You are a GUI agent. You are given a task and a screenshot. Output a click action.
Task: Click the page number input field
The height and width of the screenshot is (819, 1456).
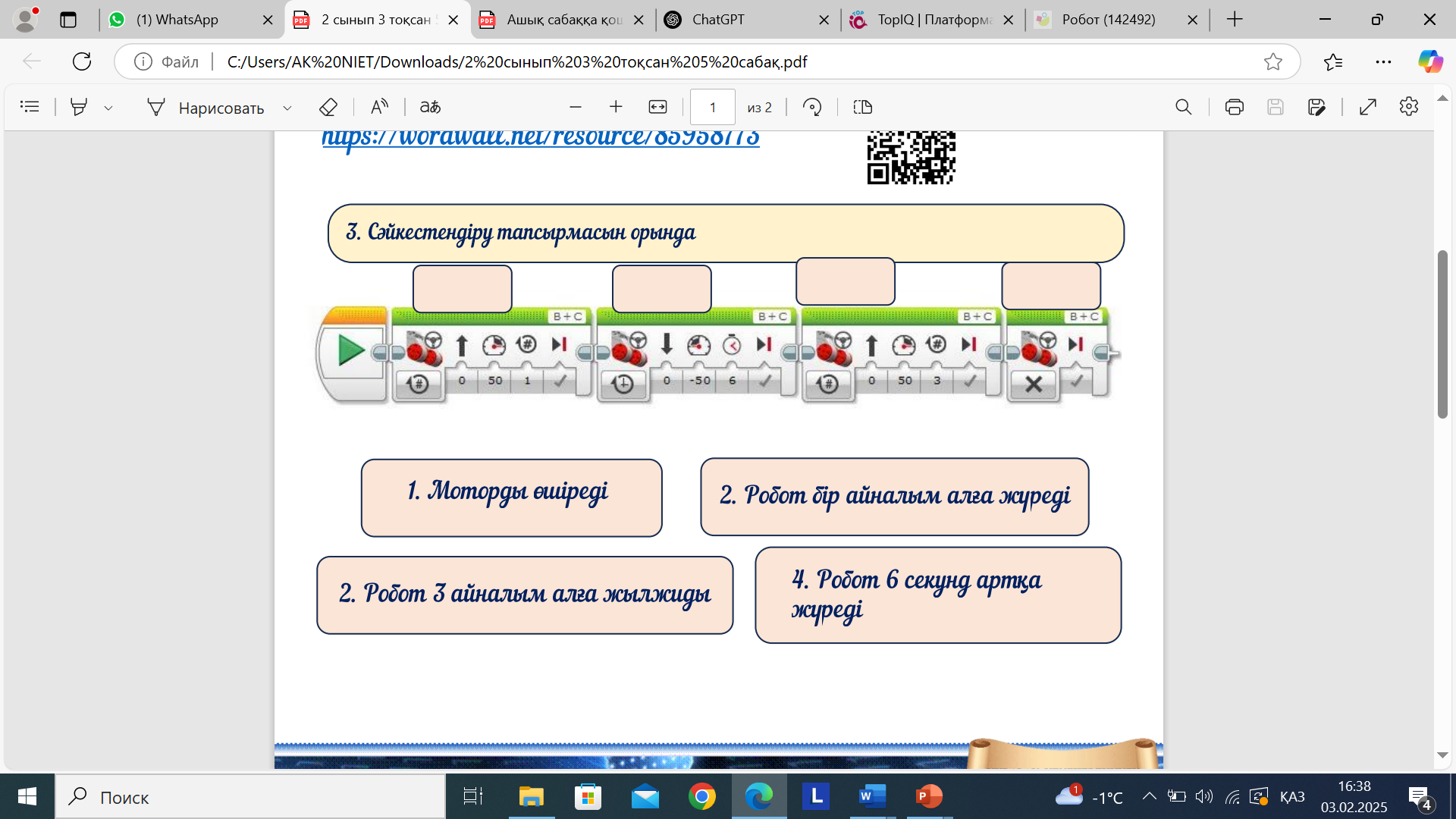712,107
